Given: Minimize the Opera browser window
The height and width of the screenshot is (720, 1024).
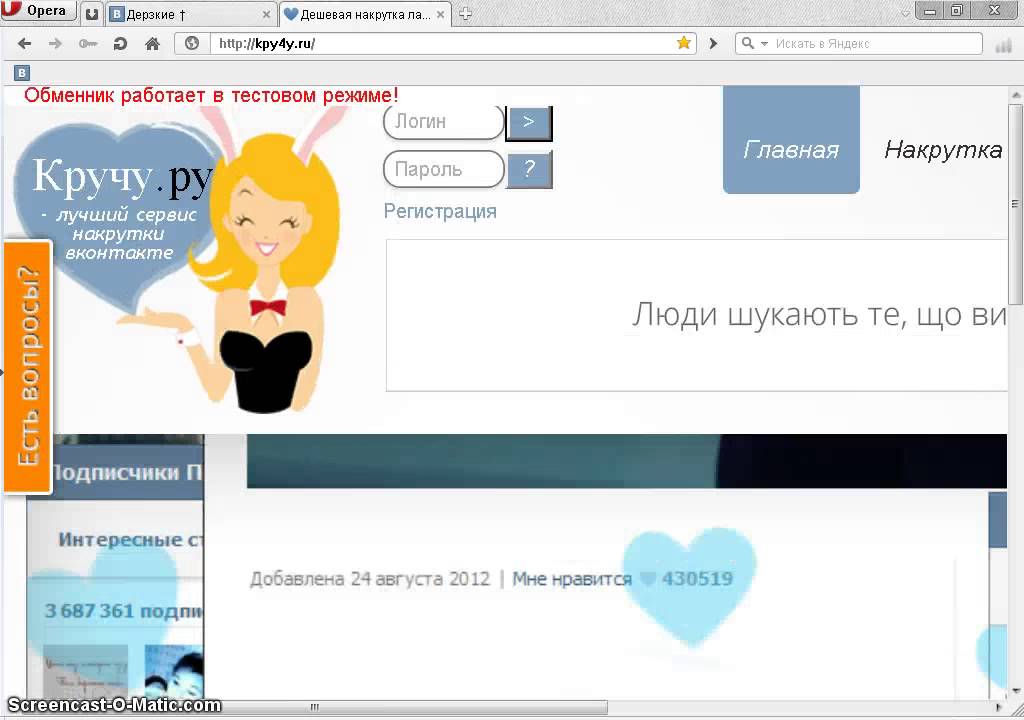Looking at the screenshot, I should pyautogui.click(x=930, y=11).
